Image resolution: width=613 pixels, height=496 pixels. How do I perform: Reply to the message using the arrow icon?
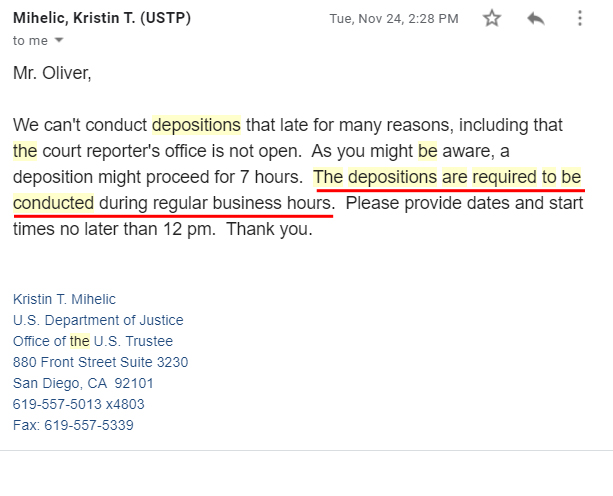click(536, 18)
